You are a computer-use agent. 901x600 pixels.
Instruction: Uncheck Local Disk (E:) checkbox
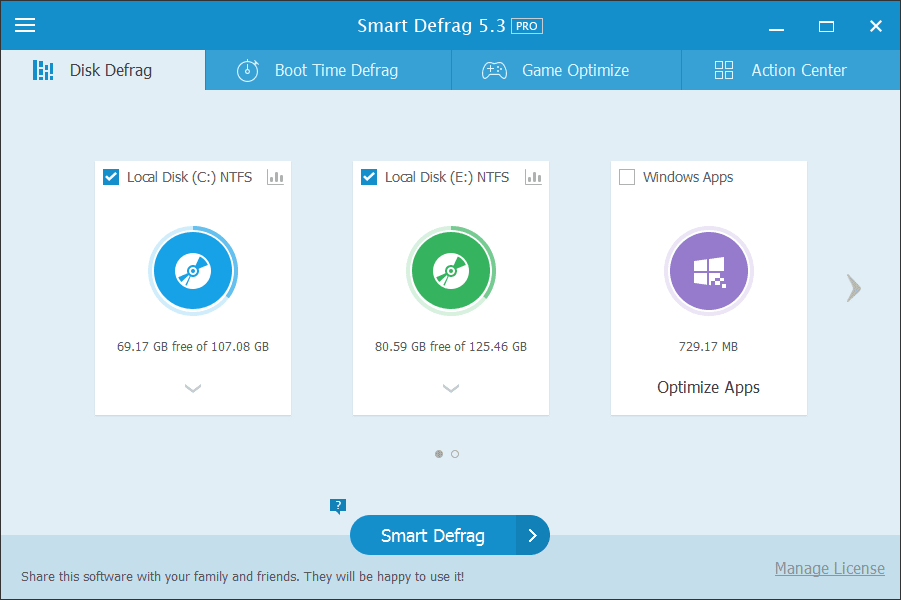(x=369, y=177)
